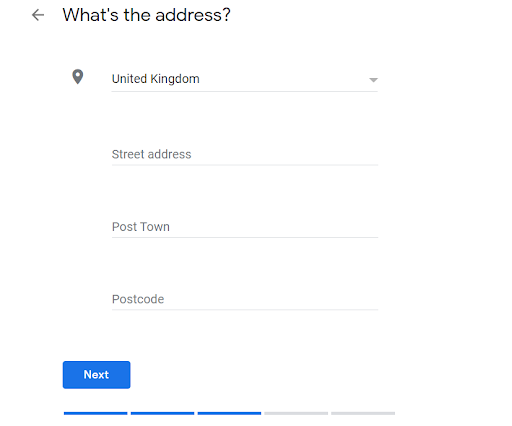Click the "Street address" placeholder text

pyautogui.click(x=152, y=154)
